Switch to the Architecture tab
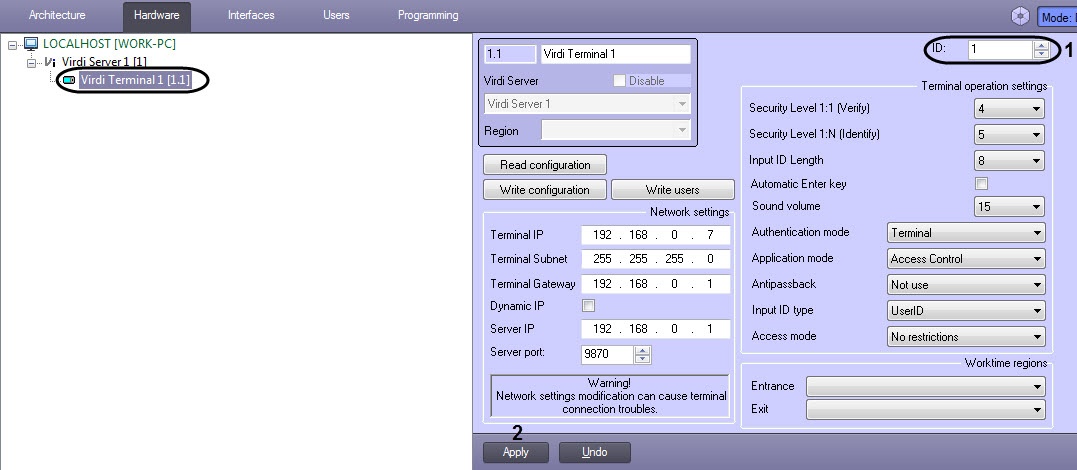This screenshot has width=1077, height=470. click(x=57, y=16)
